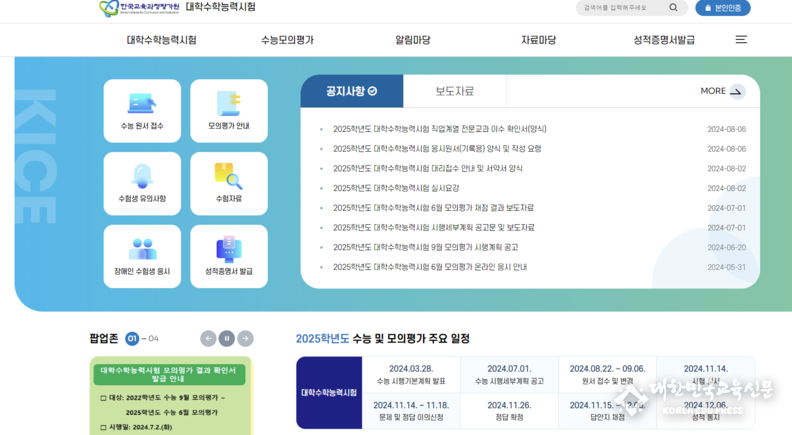Open the hamburger menu icon
The height and width of the screenshot is (435, 792).
pyautogui.click(x=741, y=39)
